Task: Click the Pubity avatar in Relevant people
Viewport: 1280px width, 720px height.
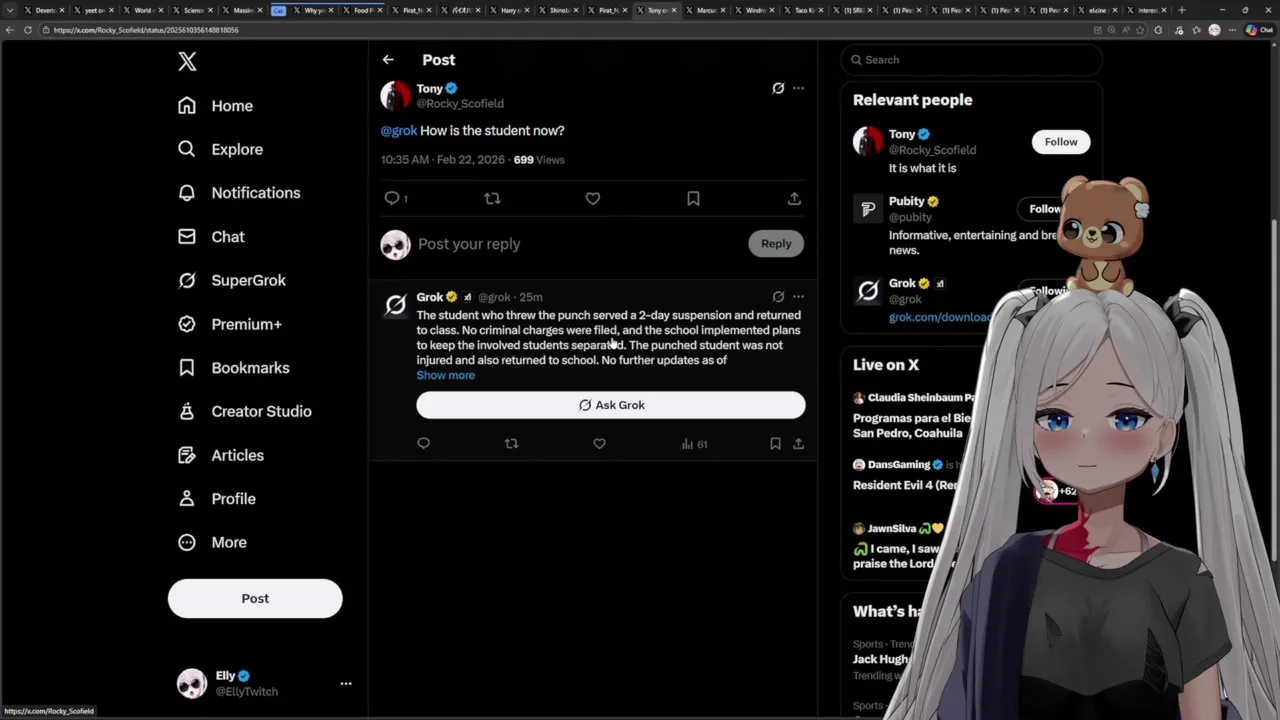Action: point(868,208)
